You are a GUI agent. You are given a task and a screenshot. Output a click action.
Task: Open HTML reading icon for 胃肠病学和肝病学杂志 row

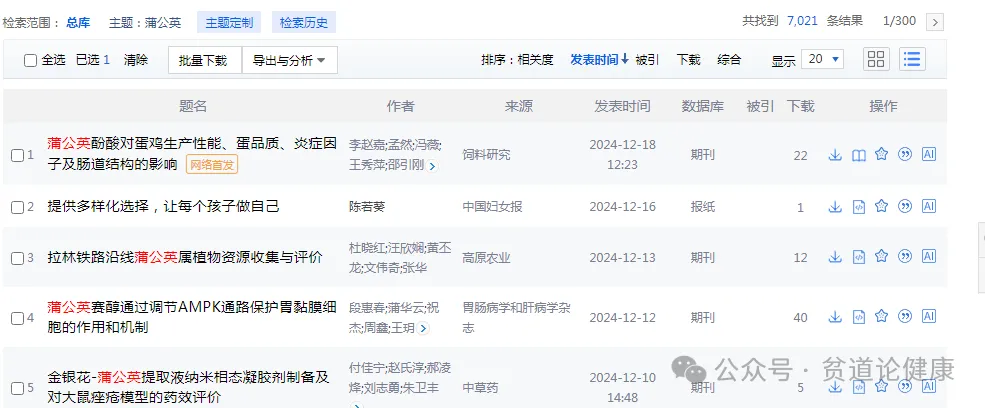859,317
